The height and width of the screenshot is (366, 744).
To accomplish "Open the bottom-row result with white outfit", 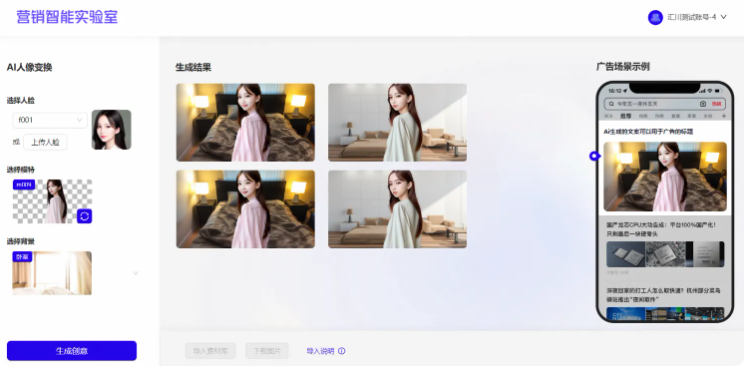I will [397, 209].
